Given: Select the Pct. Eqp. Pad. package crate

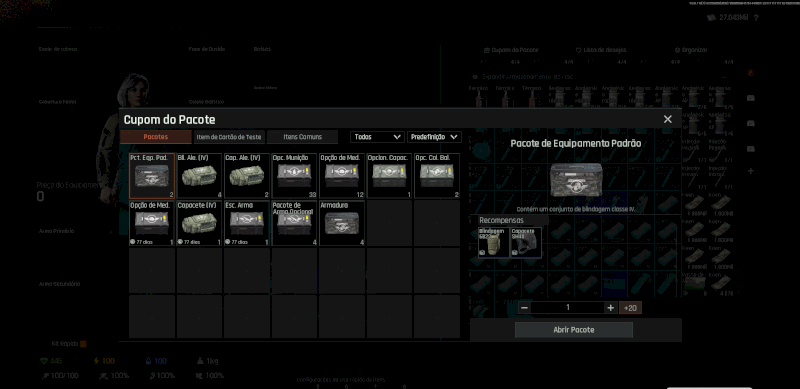Looking at the screenshot, I should click(x=152, y=176).
